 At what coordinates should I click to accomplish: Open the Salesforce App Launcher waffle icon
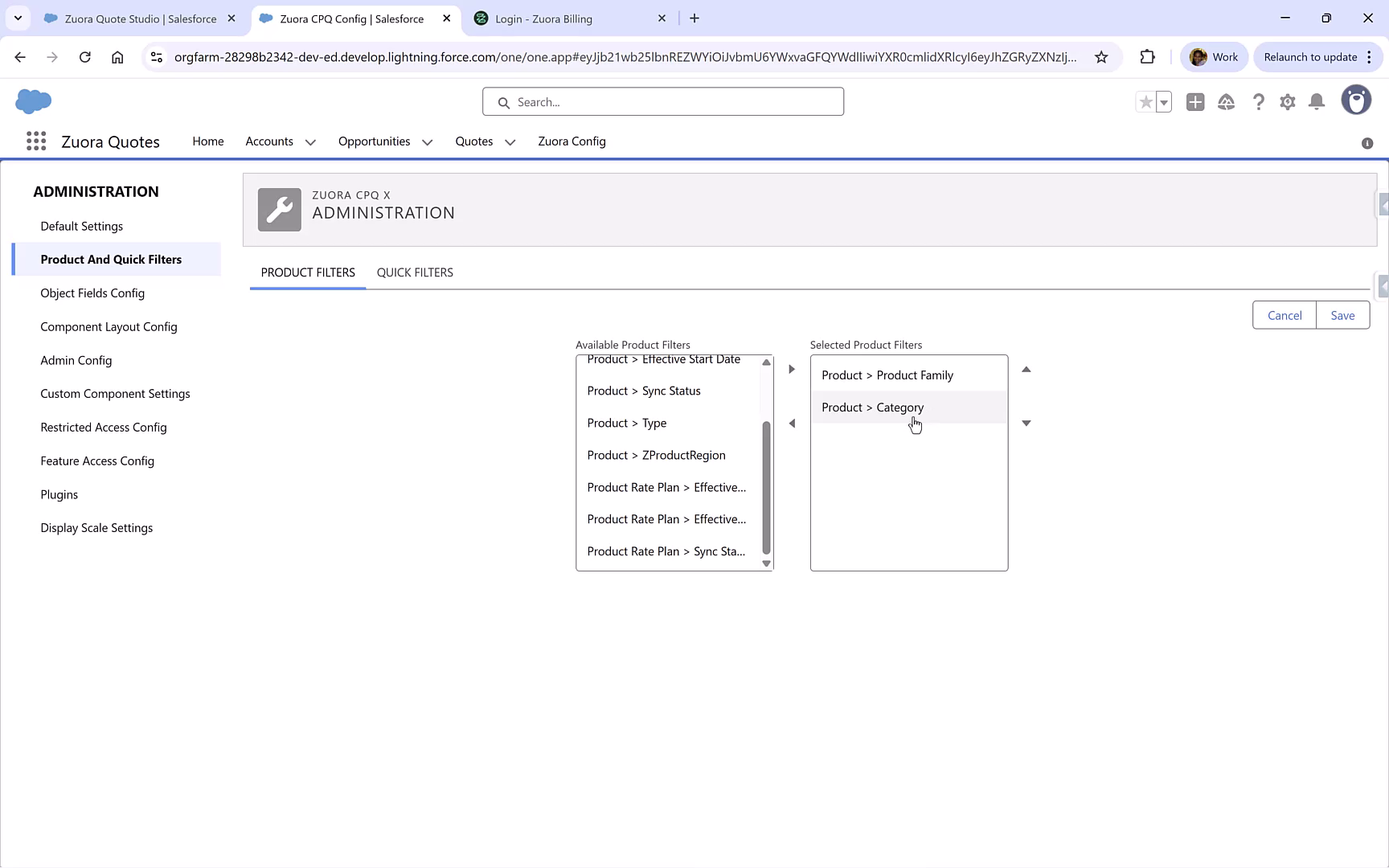[x=35, y=141]
